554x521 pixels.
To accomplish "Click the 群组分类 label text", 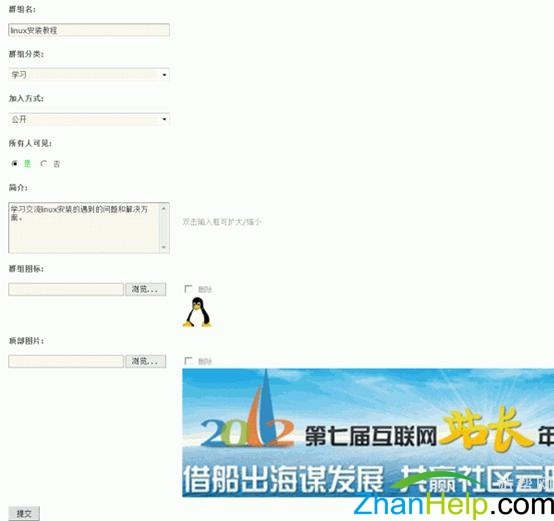I will pyautogui.click(x=26, y=54).
